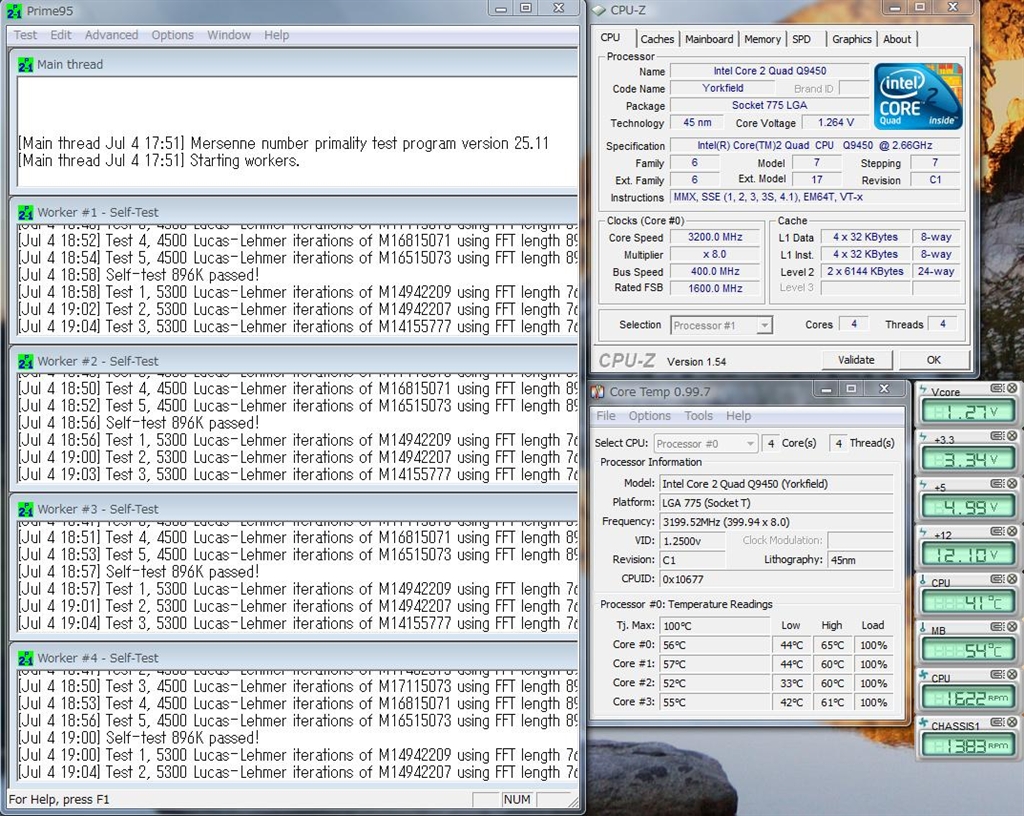
Task: Click the Core Temp title bar icon
Action: point(598,392)
